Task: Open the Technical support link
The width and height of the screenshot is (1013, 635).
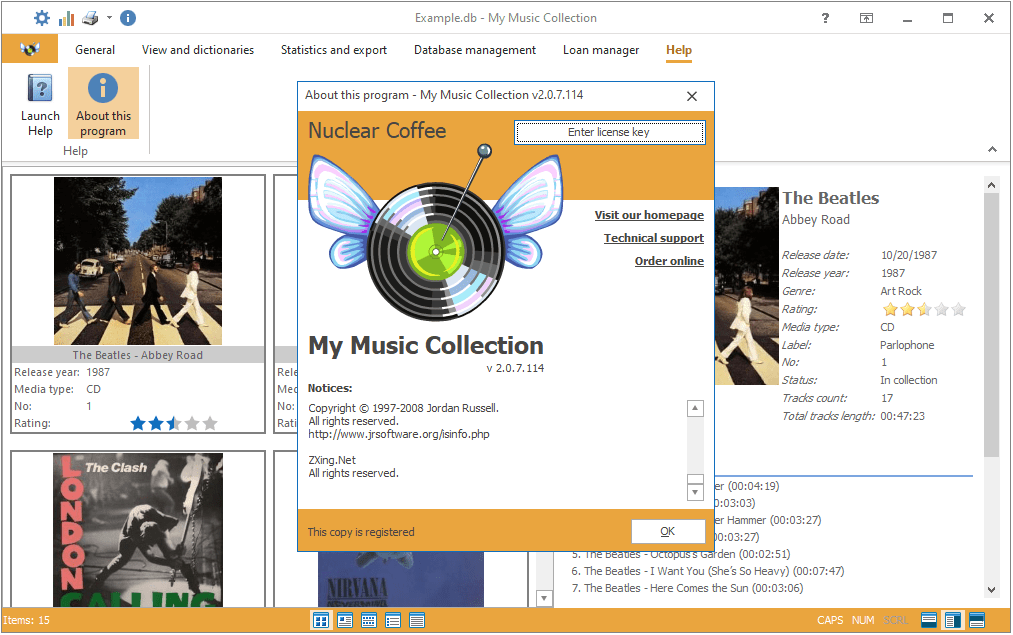Action: coord(654,238)
